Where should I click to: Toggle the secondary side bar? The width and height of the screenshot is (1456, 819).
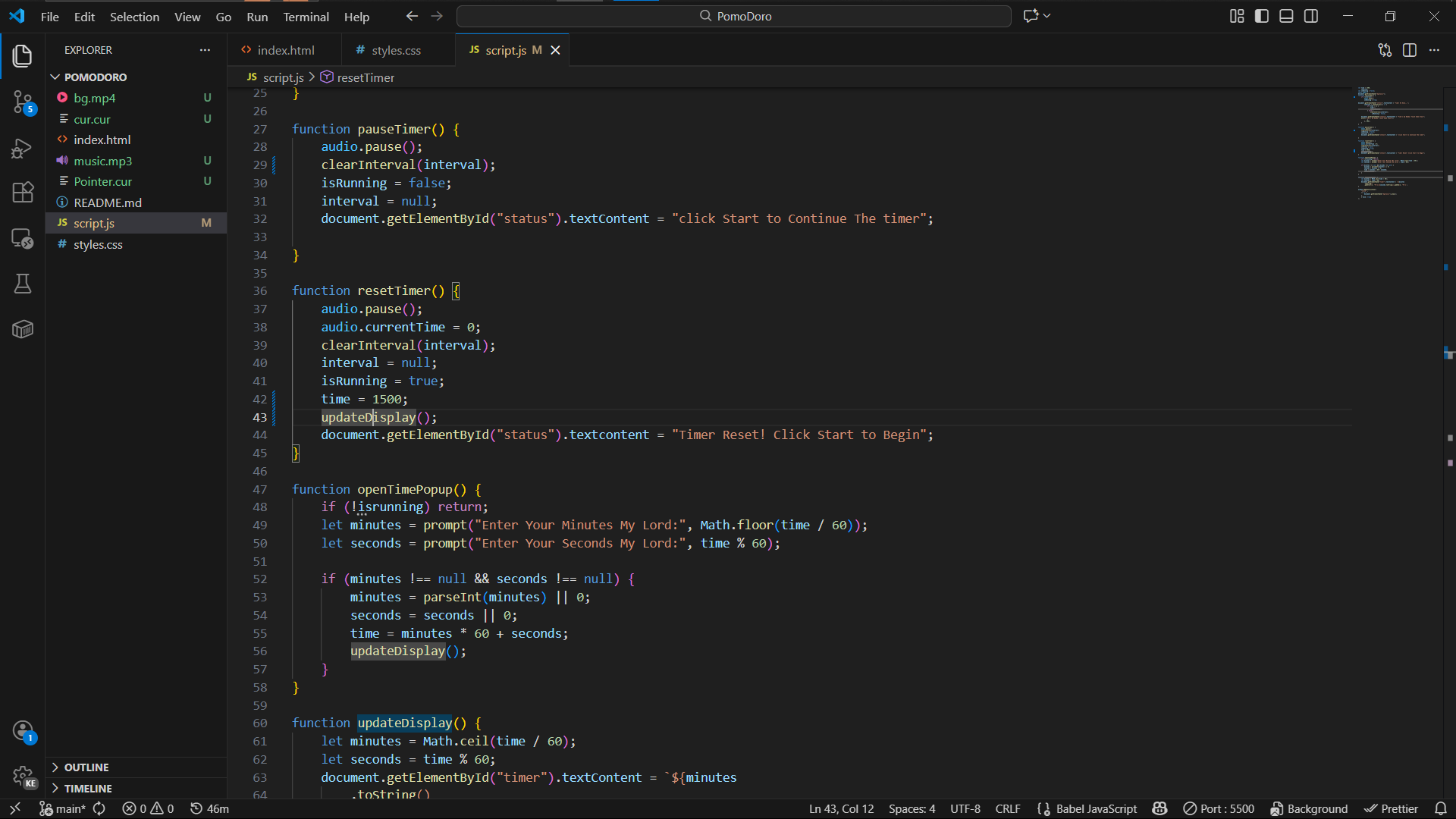tap(1311, 16)
